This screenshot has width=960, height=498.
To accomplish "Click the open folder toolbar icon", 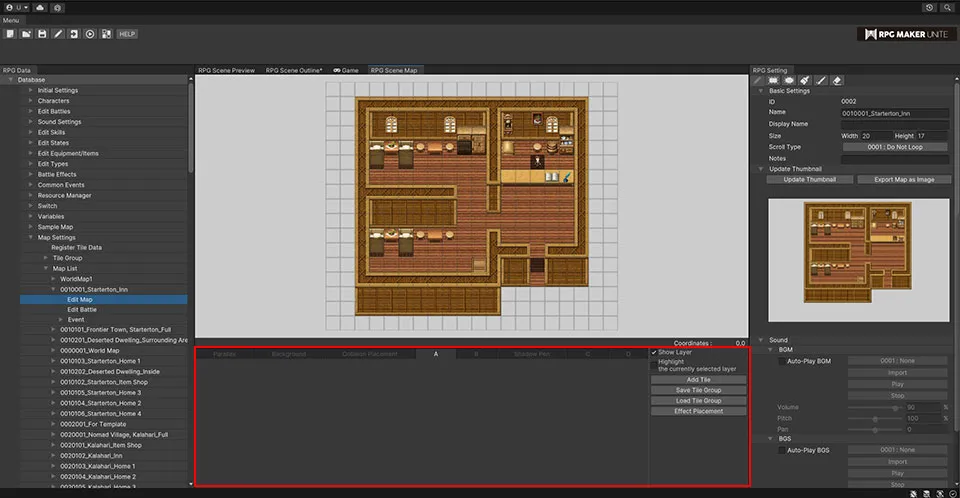I will pyautogui.click(x=25, y=34).
